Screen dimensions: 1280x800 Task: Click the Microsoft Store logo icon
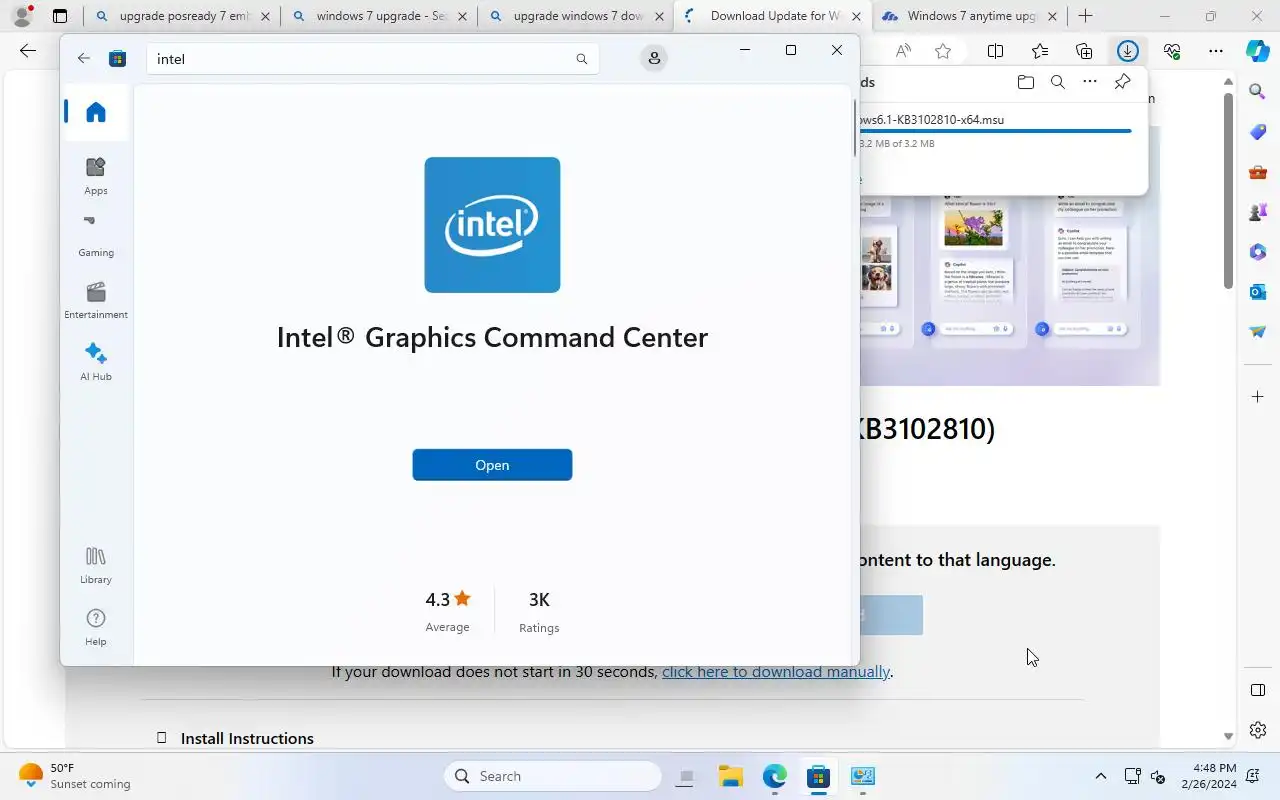coord(118,58)
